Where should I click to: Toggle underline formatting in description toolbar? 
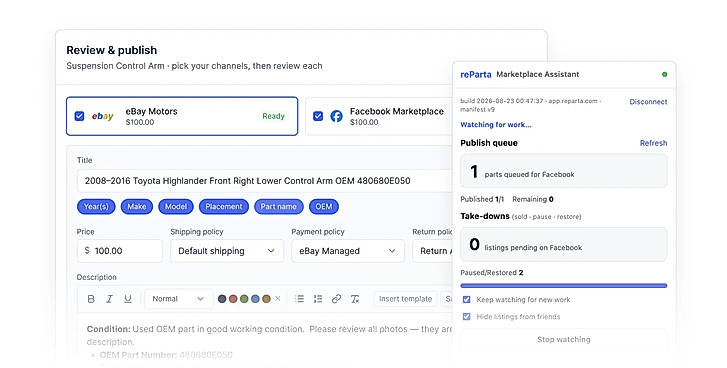click(x=128, y=299)
